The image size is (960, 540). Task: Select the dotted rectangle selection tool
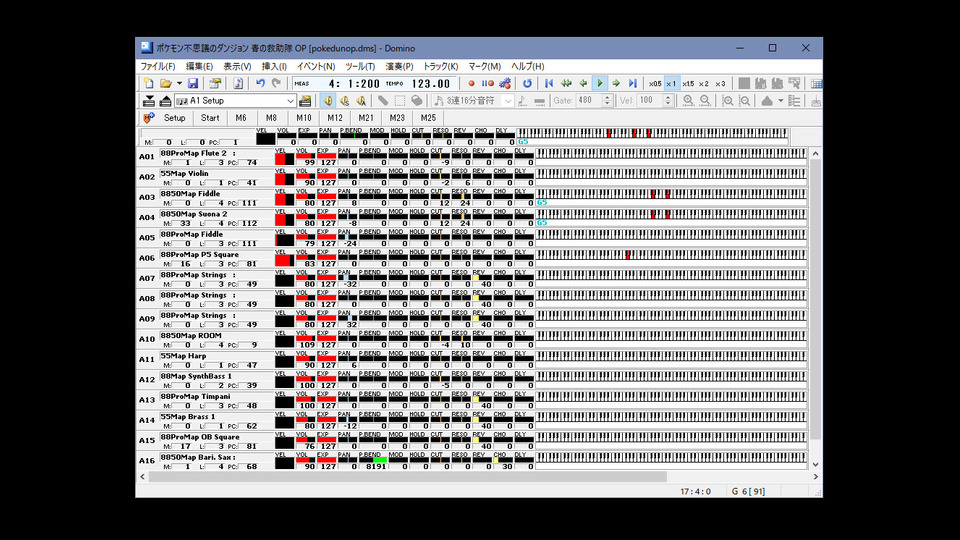400,100
